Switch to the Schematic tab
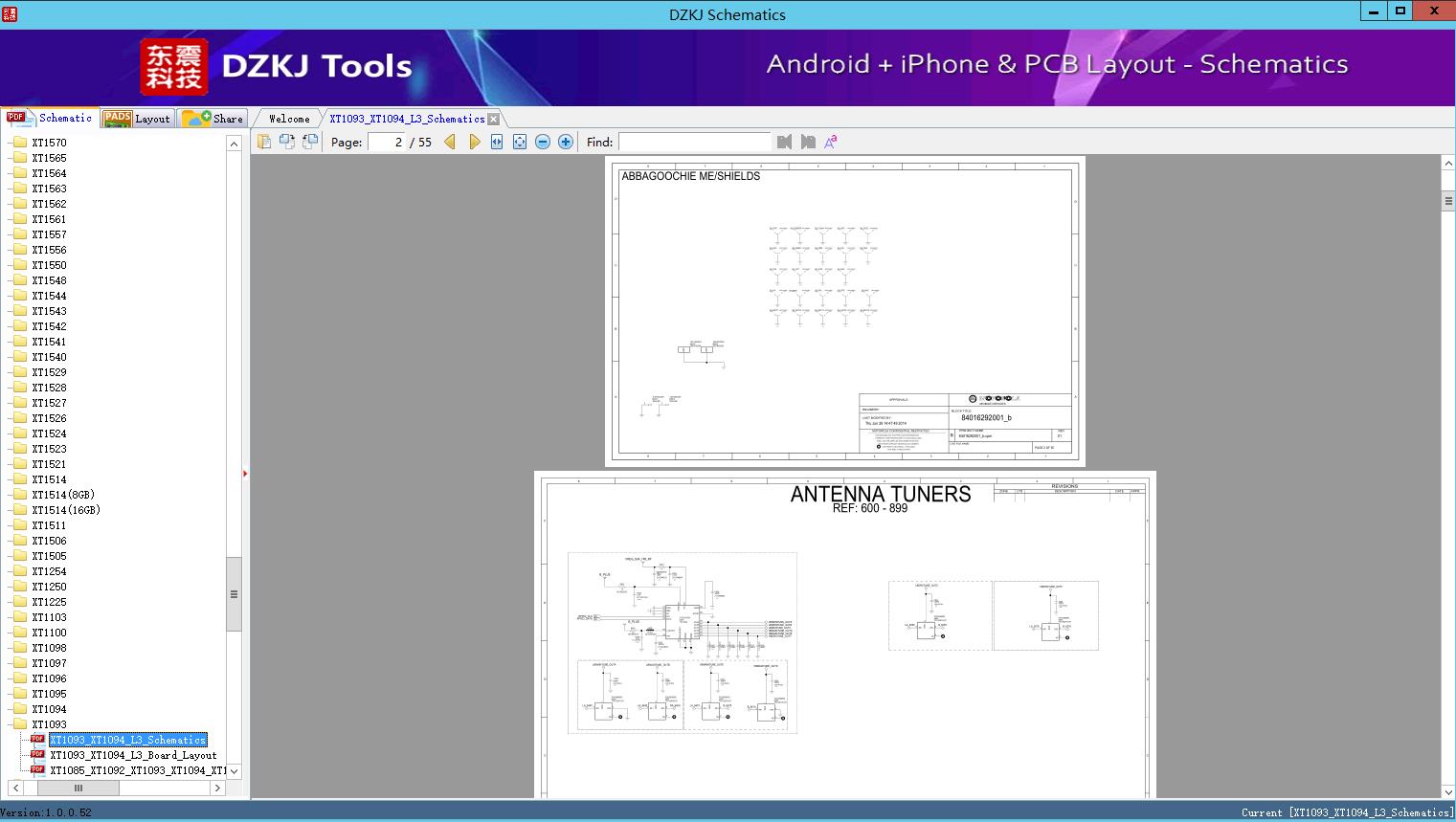Viewport: 1456px width, 822px height. pyautogui.click(x=50, y=118)
